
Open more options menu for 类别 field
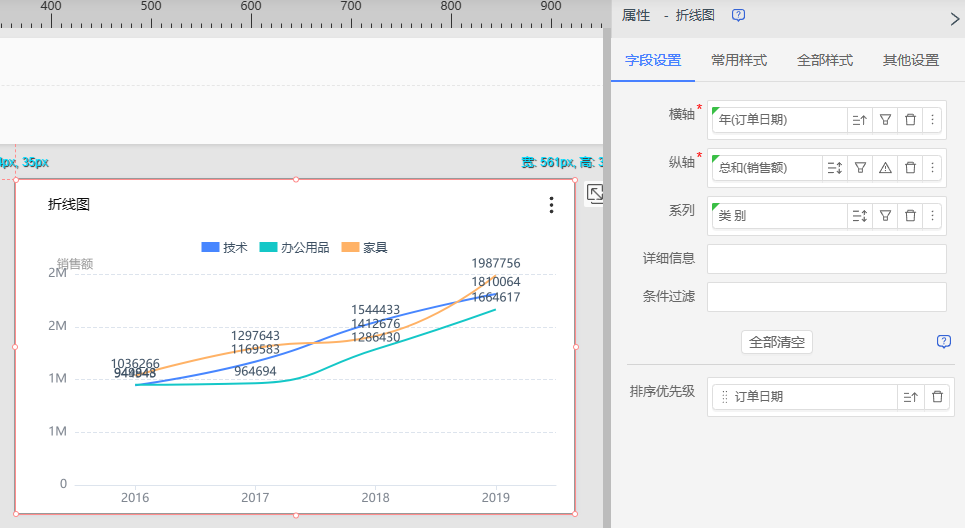(x=932, y=215)
